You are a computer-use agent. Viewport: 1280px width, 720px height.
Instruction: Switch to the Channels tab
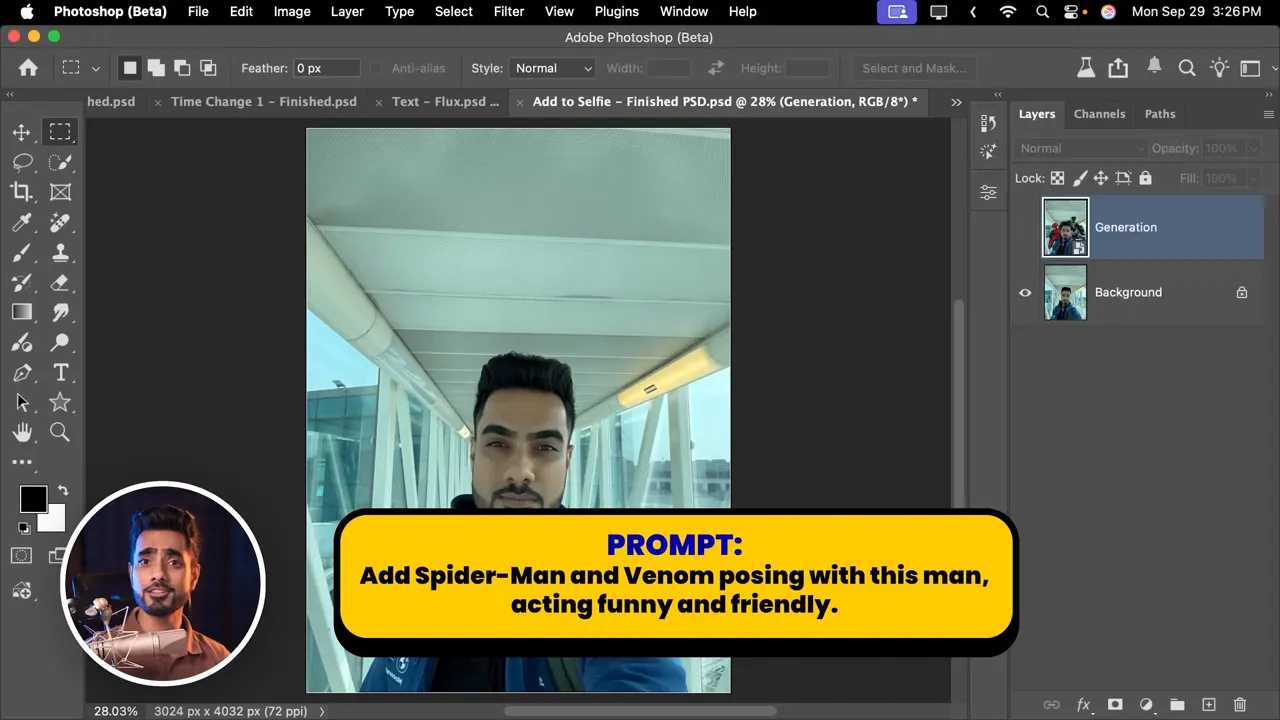[1099, 114]
